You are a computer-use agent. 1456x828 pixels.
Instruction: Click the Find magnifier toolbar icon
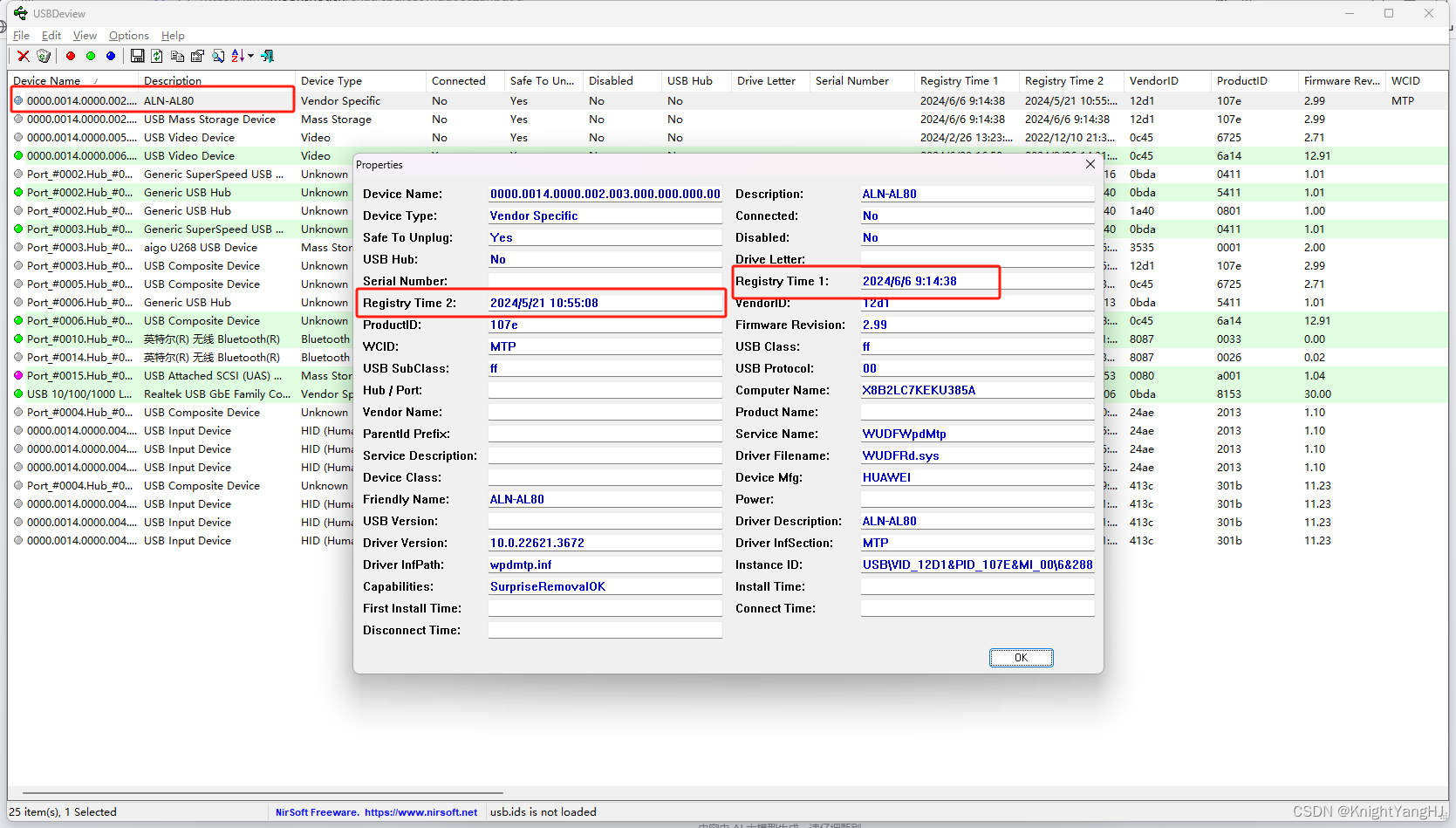[218, 56]
